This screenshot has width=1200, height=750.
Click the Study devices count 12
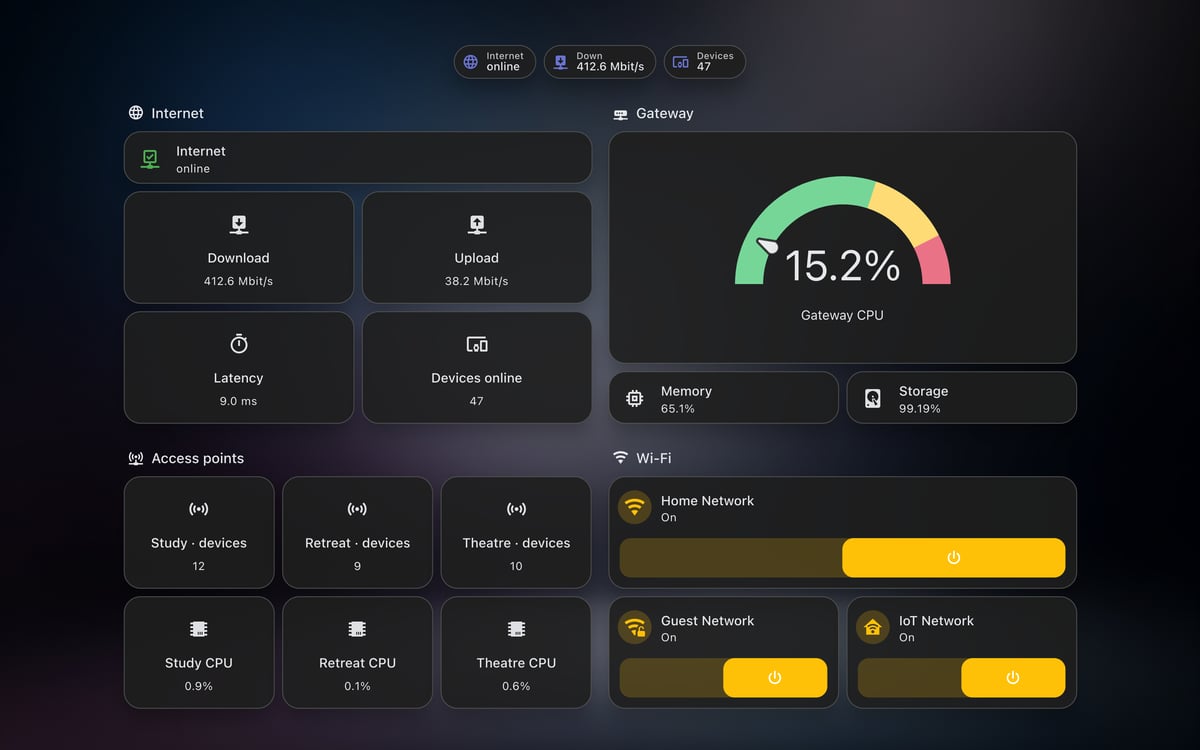[199, 566]
